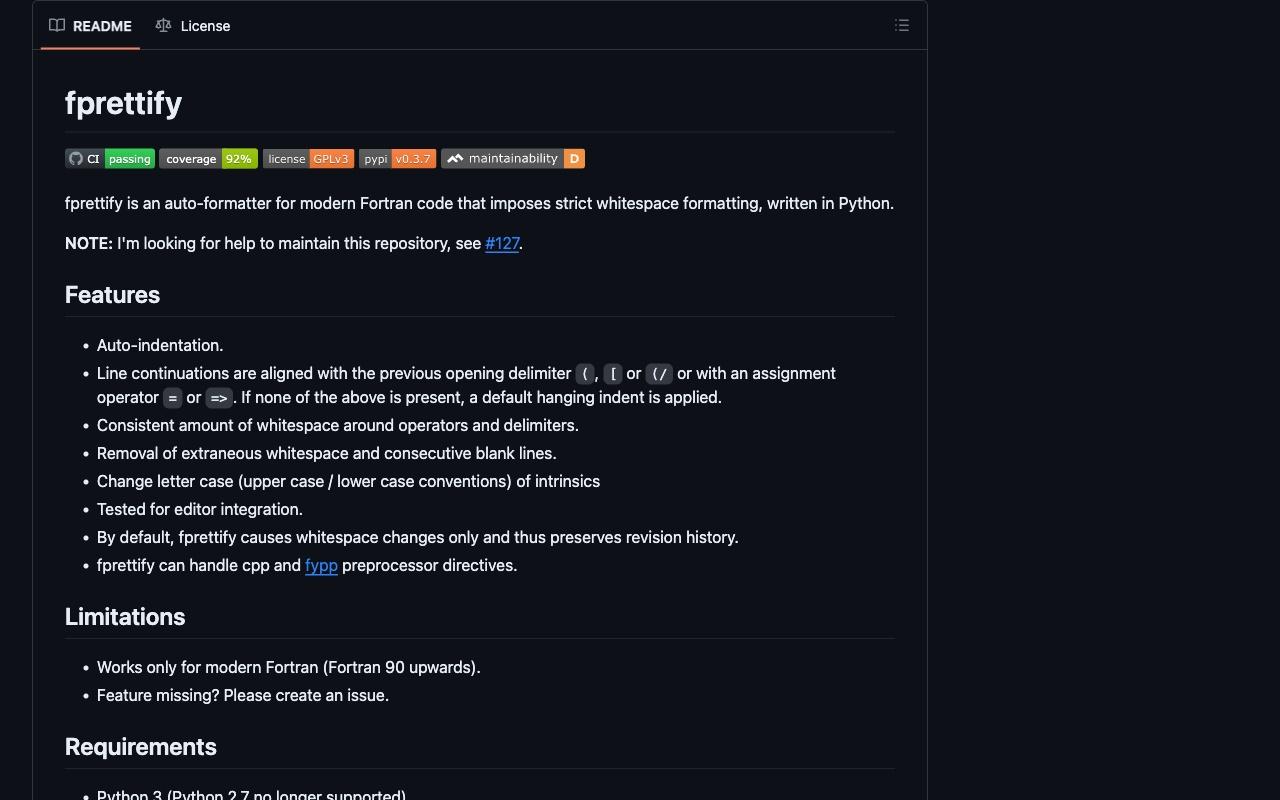Viewport: 1280px width, 800px height.
Task: Click the 'Python 3 (Python 2.7 no longer supported)' bullet
Action: pyautogui.click(x=251, y=795)
